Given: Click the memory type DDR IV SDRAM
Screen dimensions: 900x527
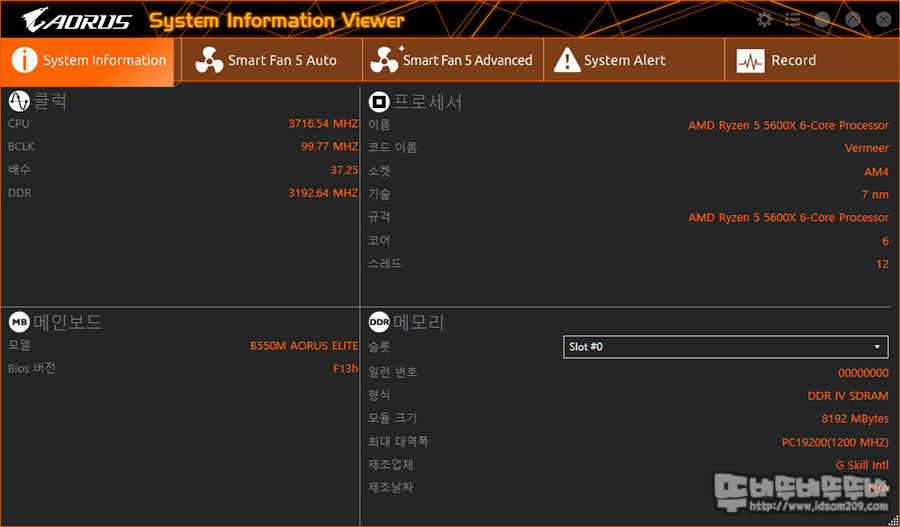Looking at the screenshot, I should [848, 396].
